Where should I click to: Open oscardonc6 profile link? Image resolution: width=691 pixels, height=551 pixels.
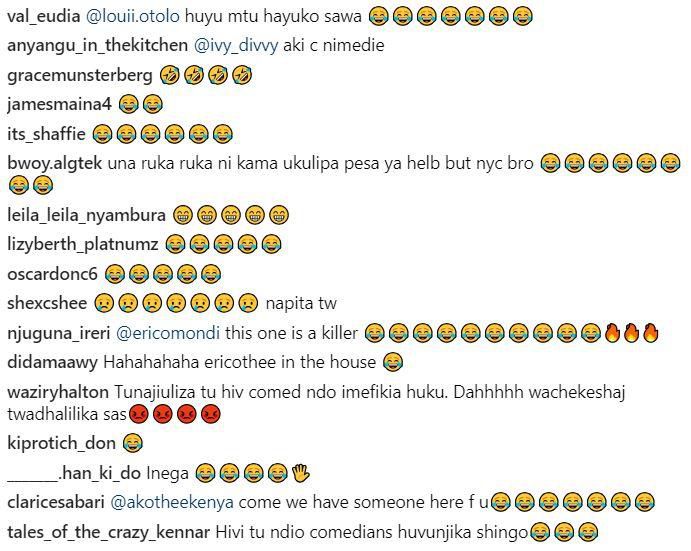click(x=52, y=274)
